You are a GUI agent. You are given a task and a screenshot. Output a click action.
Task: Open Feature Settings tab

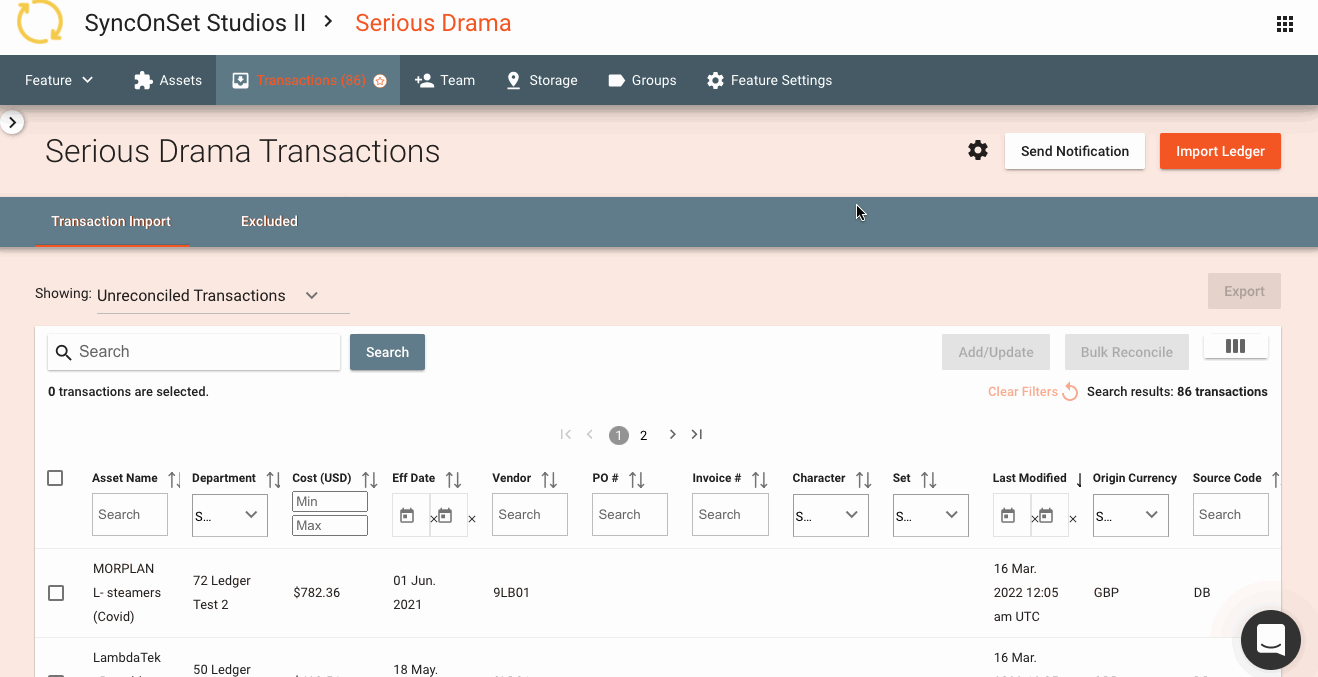pyautogui.click(x=769, y=80)
